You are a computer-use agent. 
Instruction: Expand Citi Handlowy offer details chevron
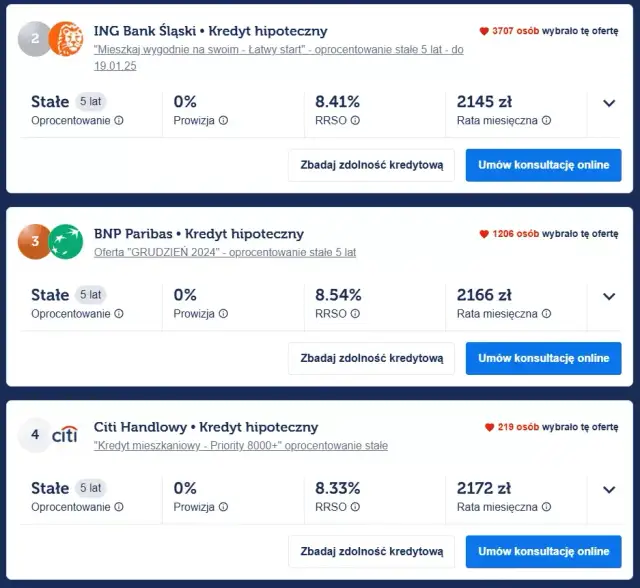[609, 490]
